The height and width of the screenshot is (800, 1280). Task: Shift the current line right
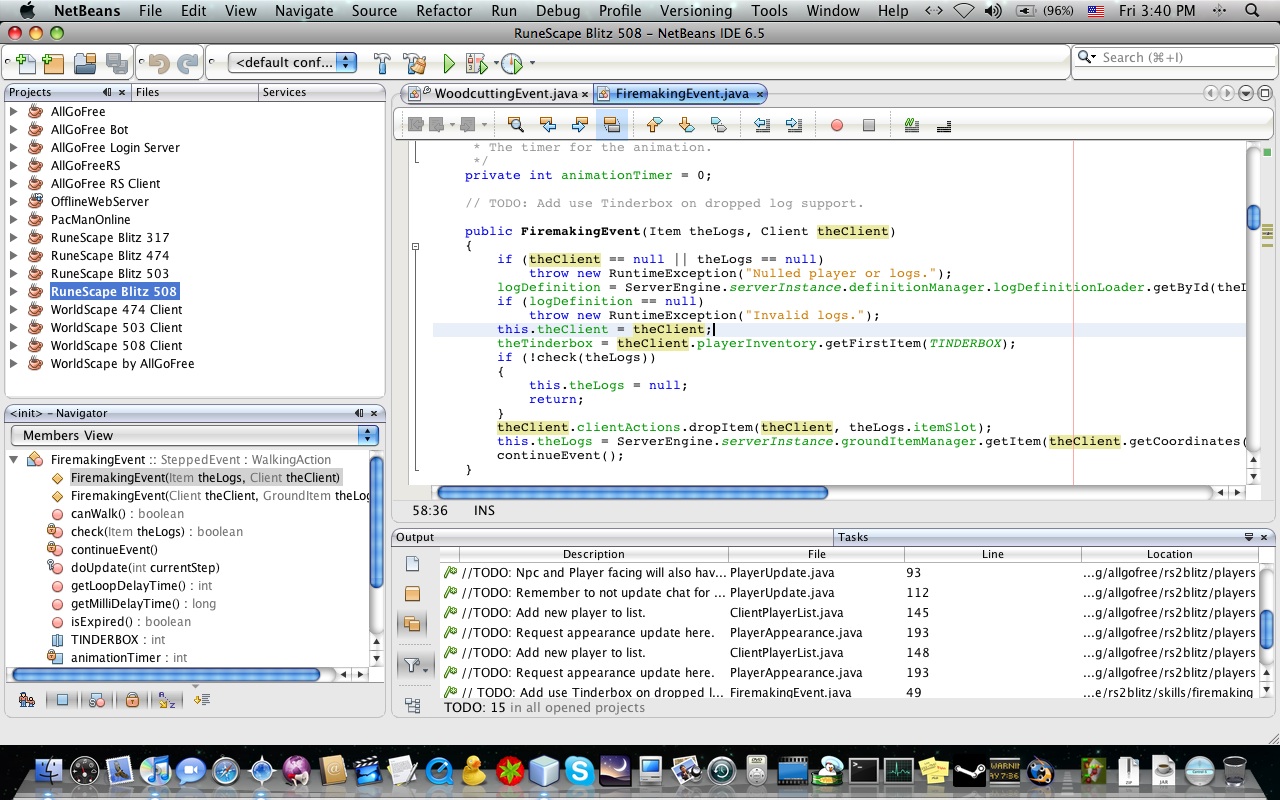pyautogui.click(x=794, y=125)
